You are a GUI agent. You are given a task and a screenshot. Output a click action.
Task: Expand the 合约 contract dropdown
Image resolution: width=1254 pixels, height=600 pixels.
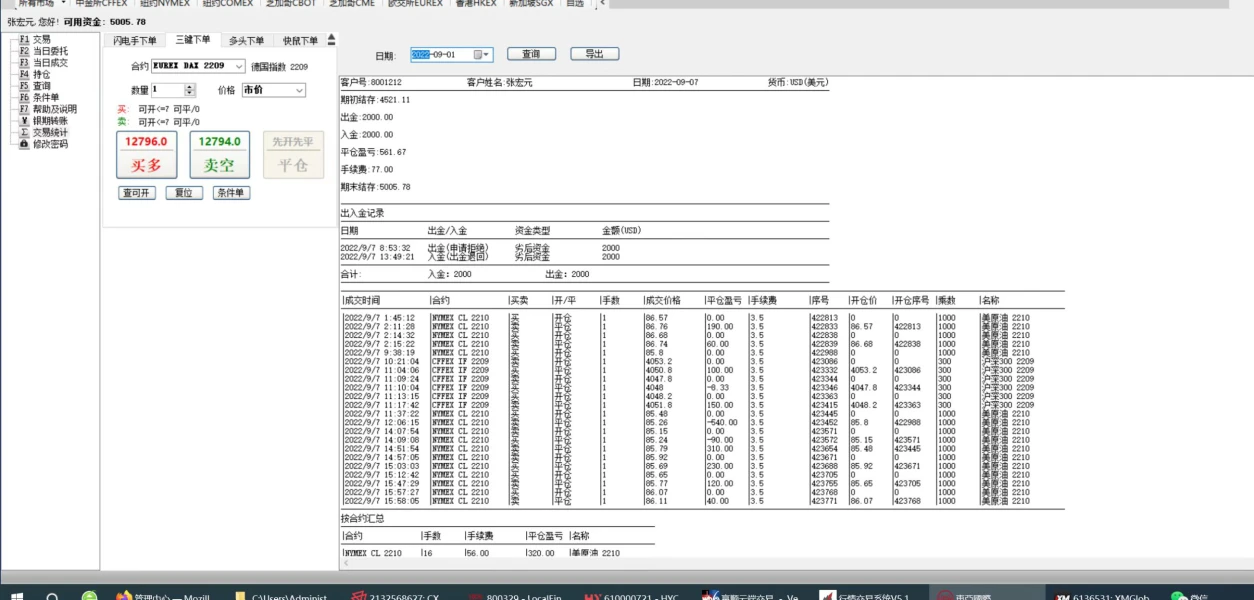tap(238, 66)
